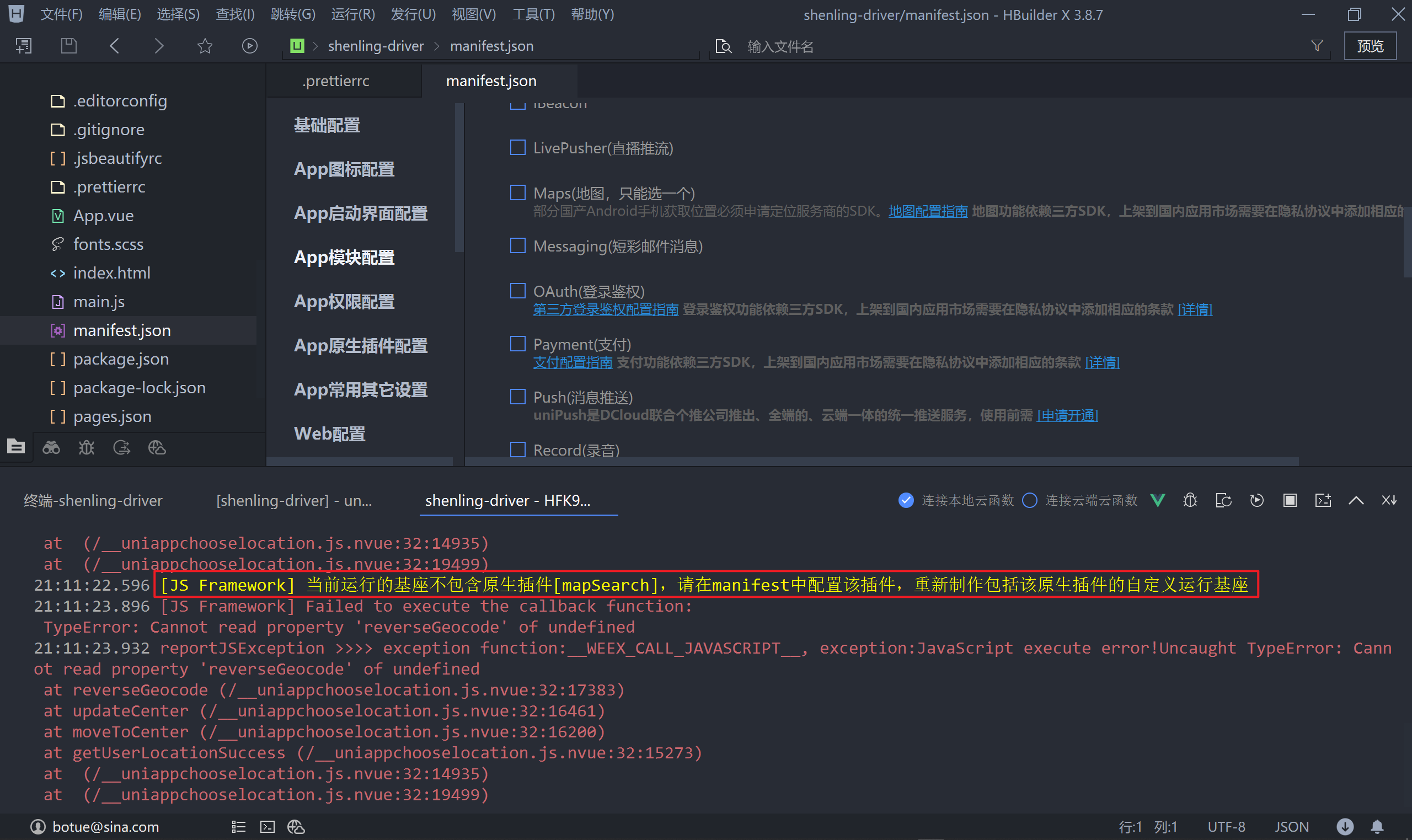Open the debug bug icon in sidebar bottom
The image size is (1412, 840).
click(87, 448)
